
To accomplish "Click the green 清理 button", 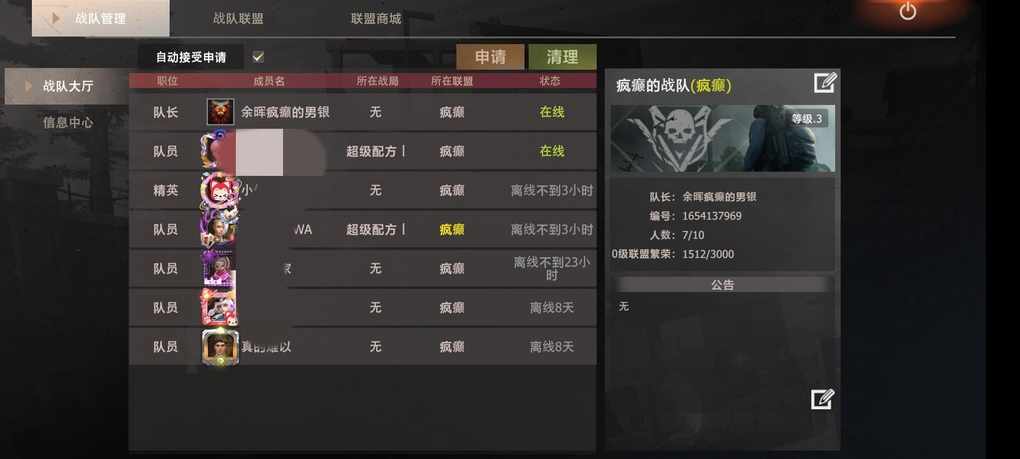I will click(x=562, y=57).
